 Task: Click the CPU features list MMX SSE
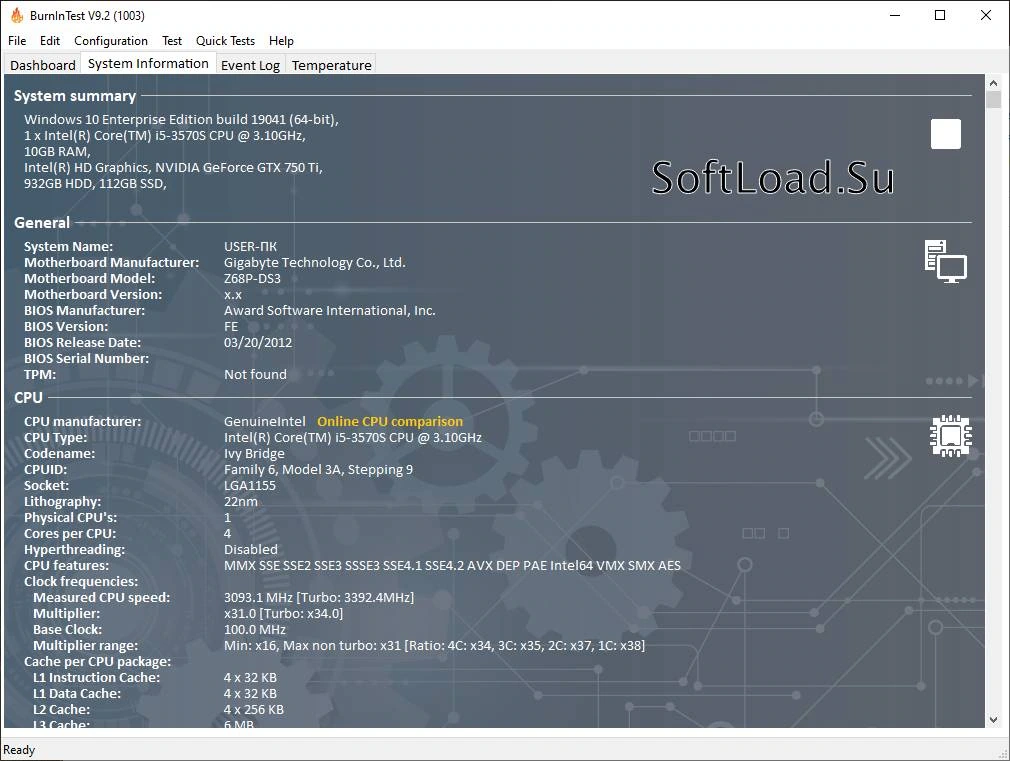452,566
